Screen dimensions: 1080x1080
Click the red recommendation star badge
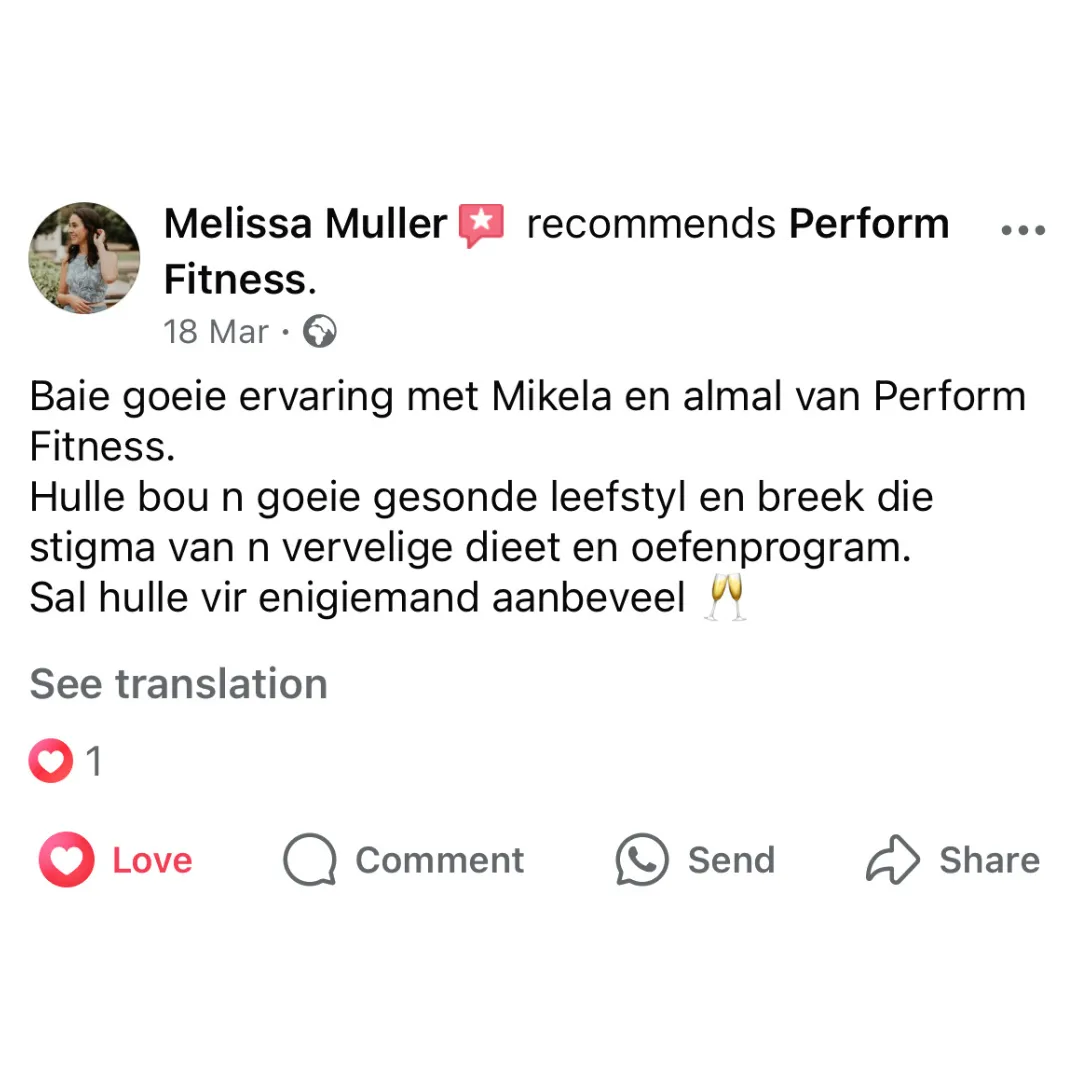click(x=481, y=225)
